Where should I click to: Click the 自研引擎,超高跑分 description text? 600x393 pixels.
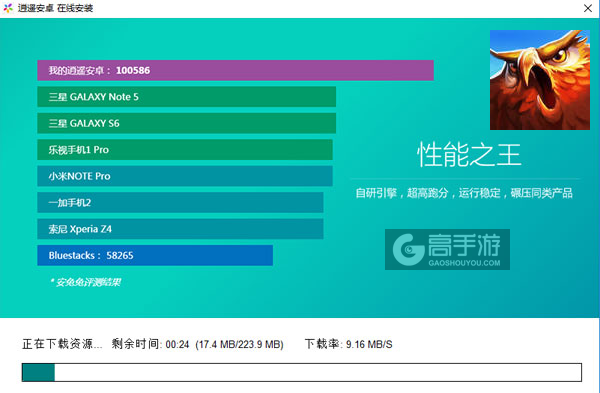(x=464, y=193)
